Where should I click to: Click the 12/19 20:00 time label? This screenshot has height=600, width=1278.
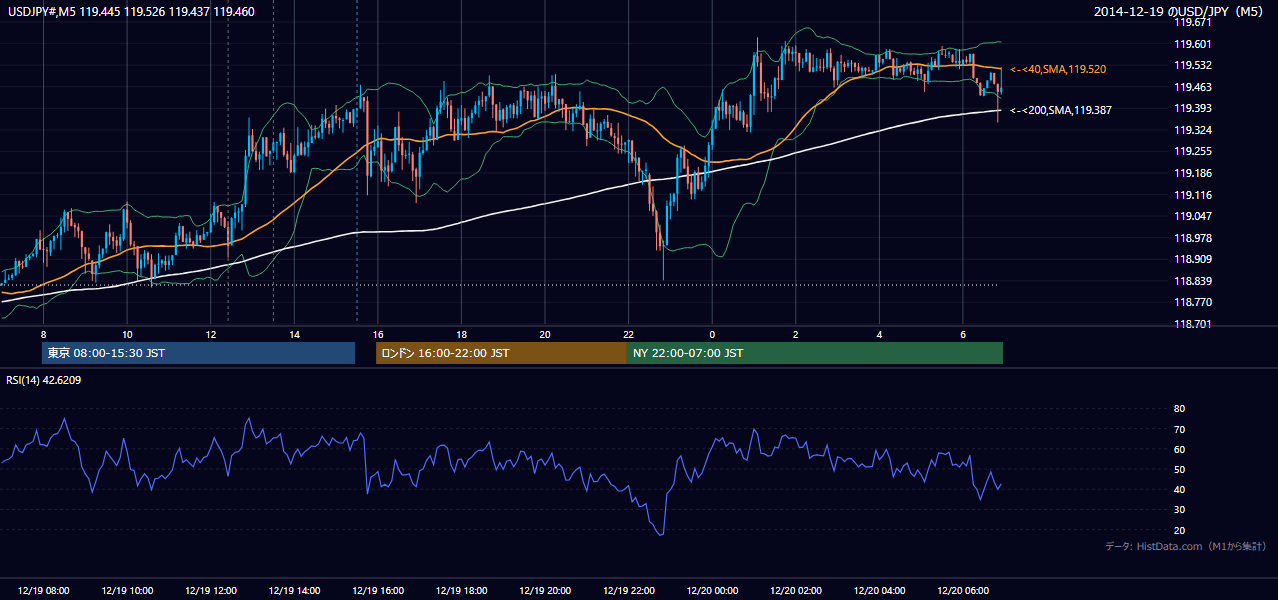point(544,591)
